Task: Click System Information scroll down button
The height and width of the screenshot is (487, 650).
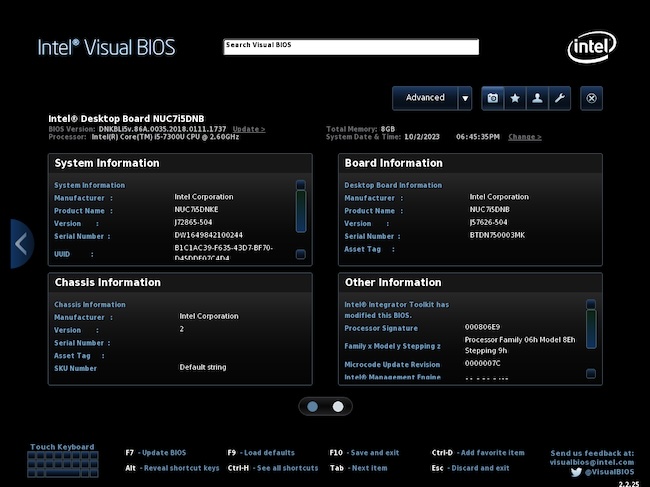Action: coord(301,254)
